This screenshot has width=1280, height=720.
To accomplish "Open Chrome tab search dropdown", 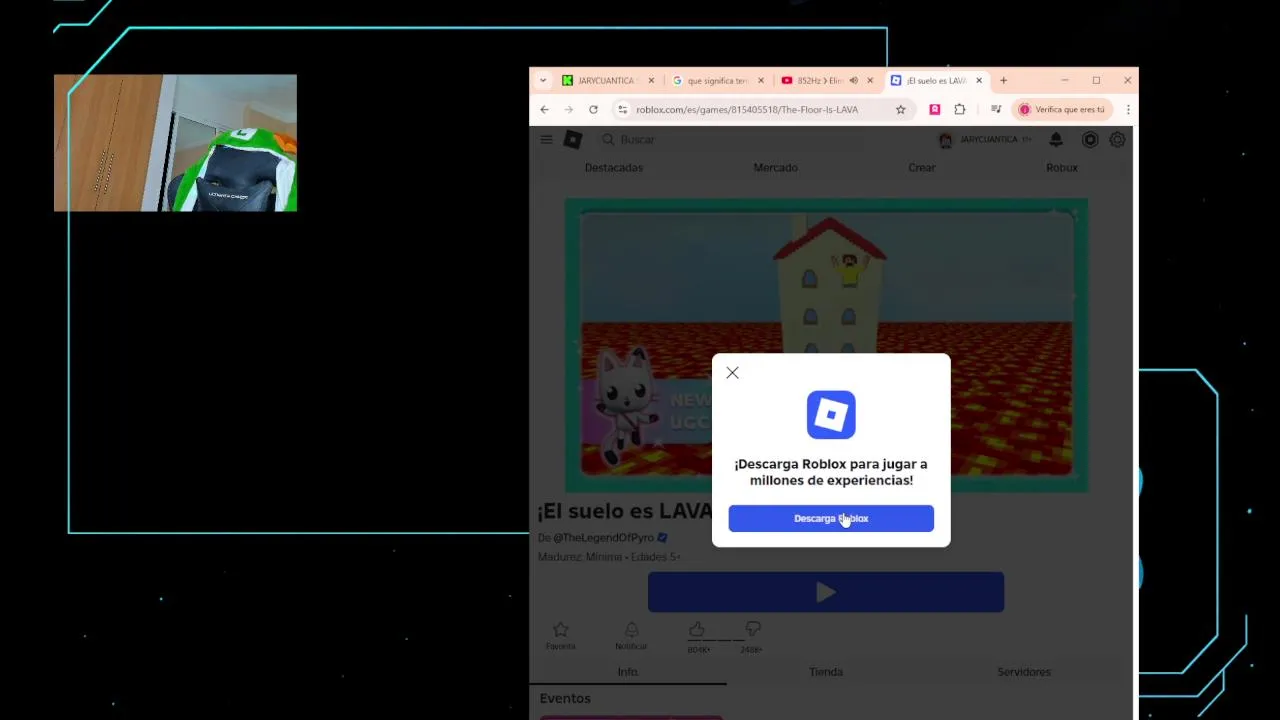I will point(543,80).
